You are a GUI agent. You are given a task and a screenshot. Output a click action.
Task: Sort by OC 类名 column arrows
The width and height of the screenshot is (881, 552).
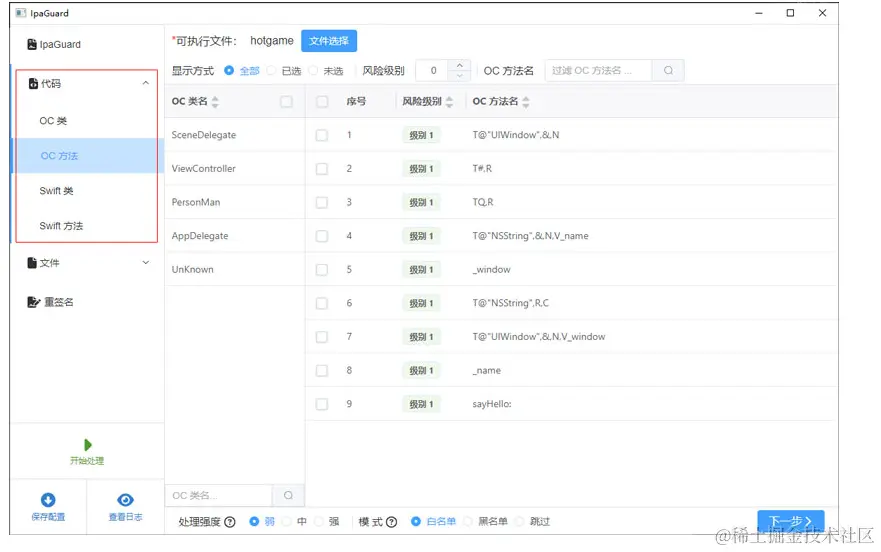[215, 102]
